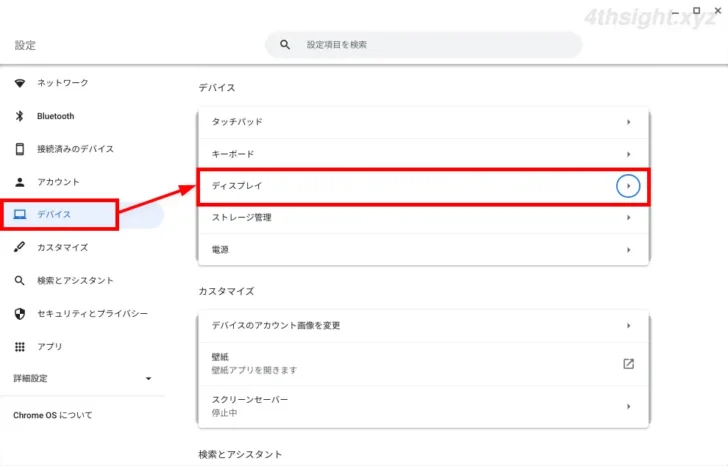Open ストレージ管理 row
This screenshot has height=466, width=728.
pyautogui.click(x=423, y=218)
